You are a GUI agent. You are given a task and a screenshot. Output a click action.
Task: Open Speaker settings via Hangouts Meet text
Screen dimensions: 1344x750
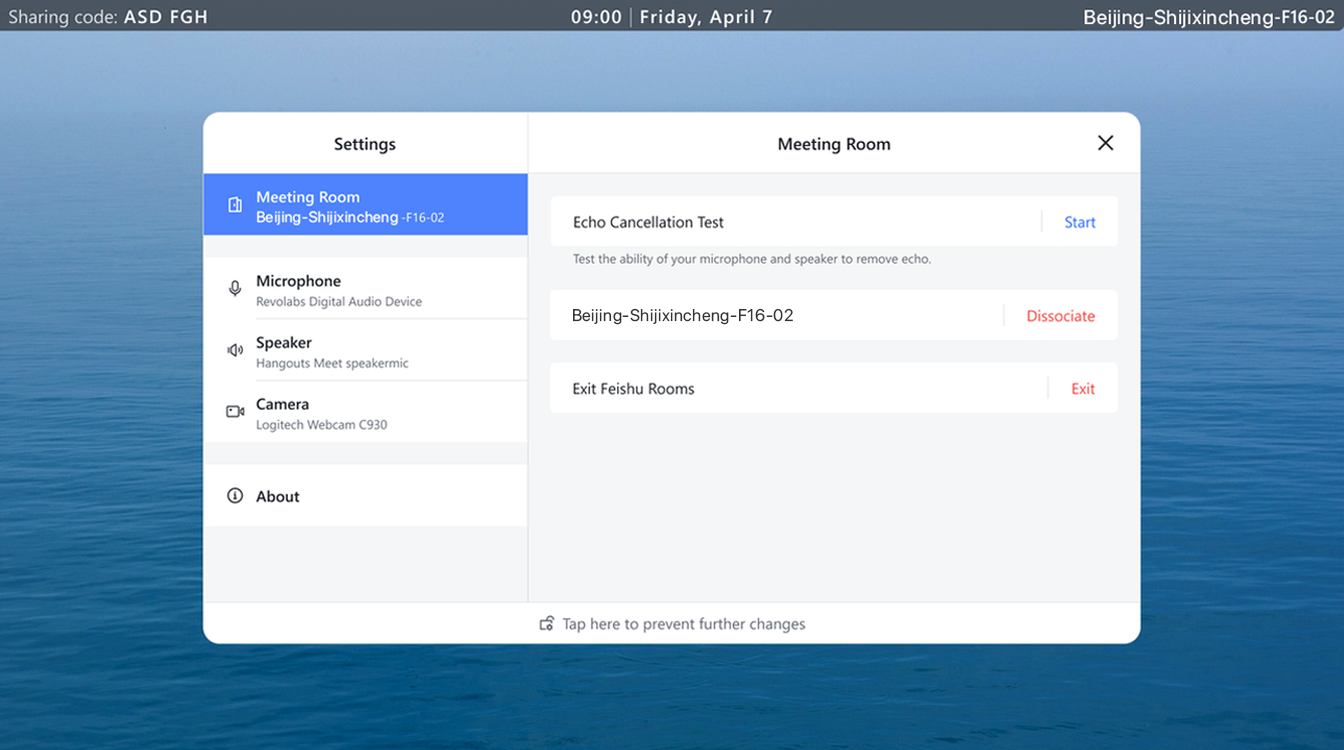pos(332,364)
